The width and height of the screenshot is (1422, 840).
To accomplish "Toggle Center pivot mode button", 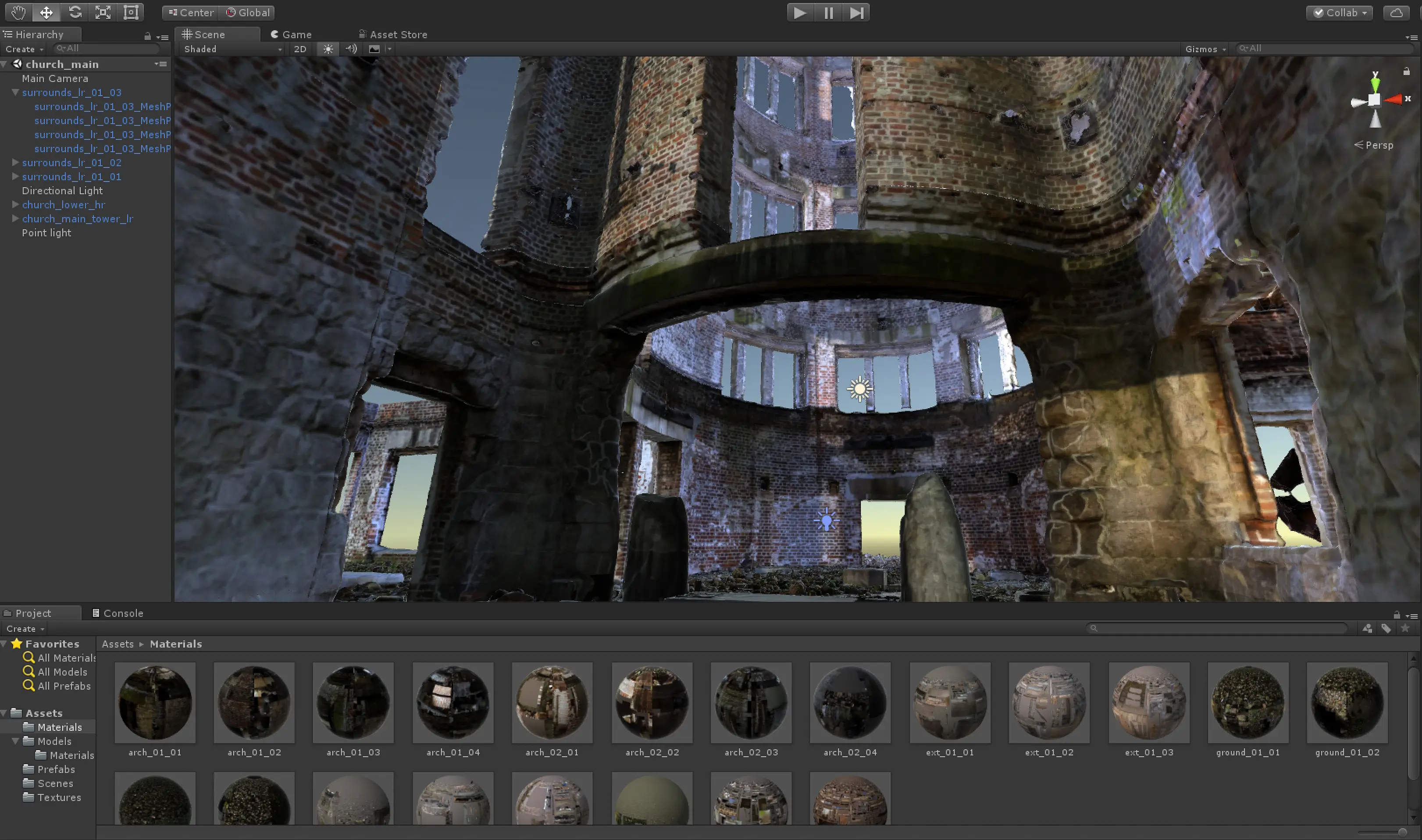I will [x=191, y=12].
